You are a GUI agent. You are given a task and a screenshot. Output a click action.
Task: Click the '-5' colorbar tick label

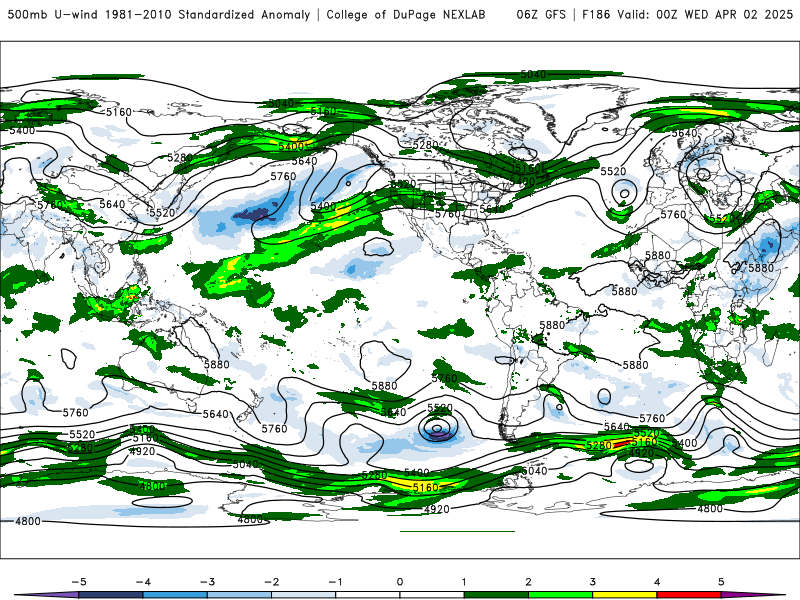(79, 582)
